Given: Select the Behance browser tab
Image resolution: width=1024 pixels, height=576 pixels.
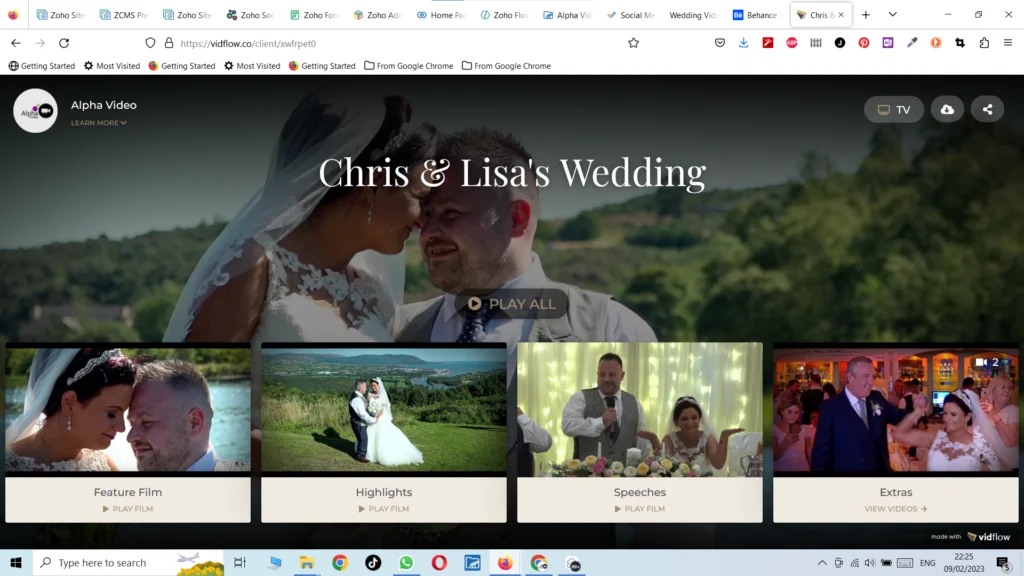Looking at the screenshot, I should 757,14.
